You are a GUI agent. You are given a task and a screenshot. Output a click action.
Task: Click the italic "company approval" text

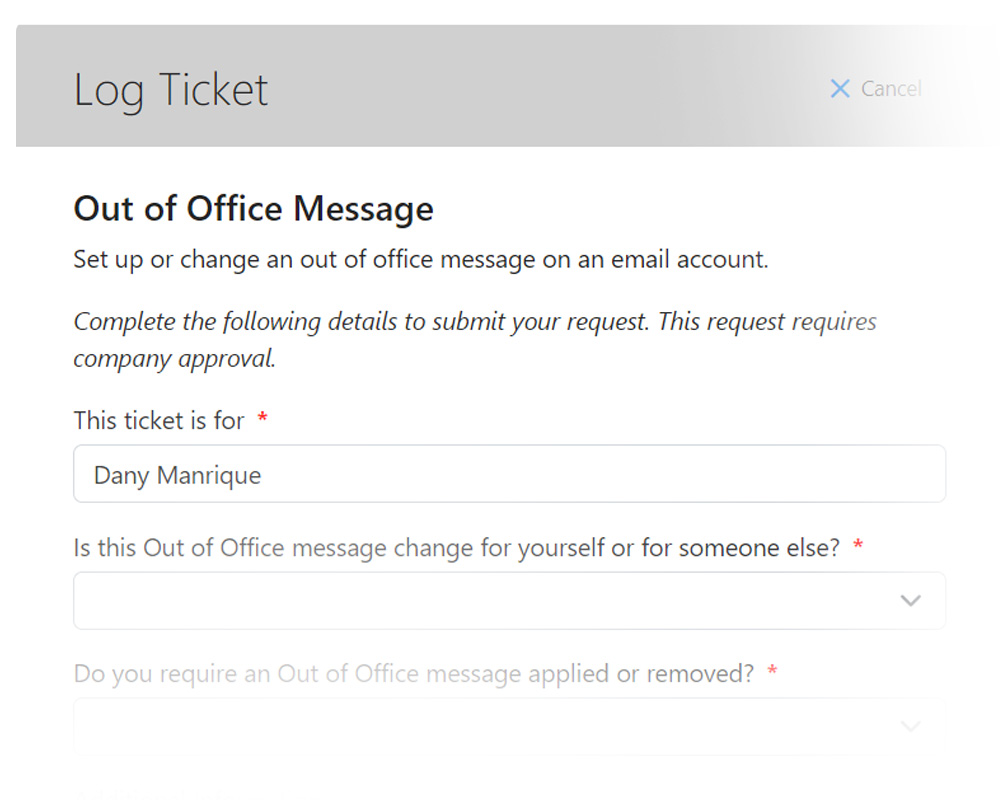(173, 359)
